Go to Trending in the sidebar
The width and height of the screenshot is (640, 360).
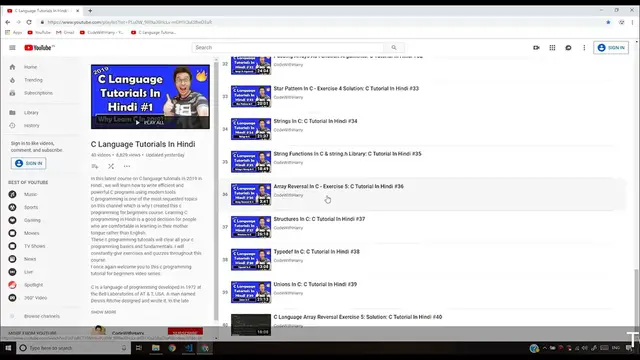[33, 80]
